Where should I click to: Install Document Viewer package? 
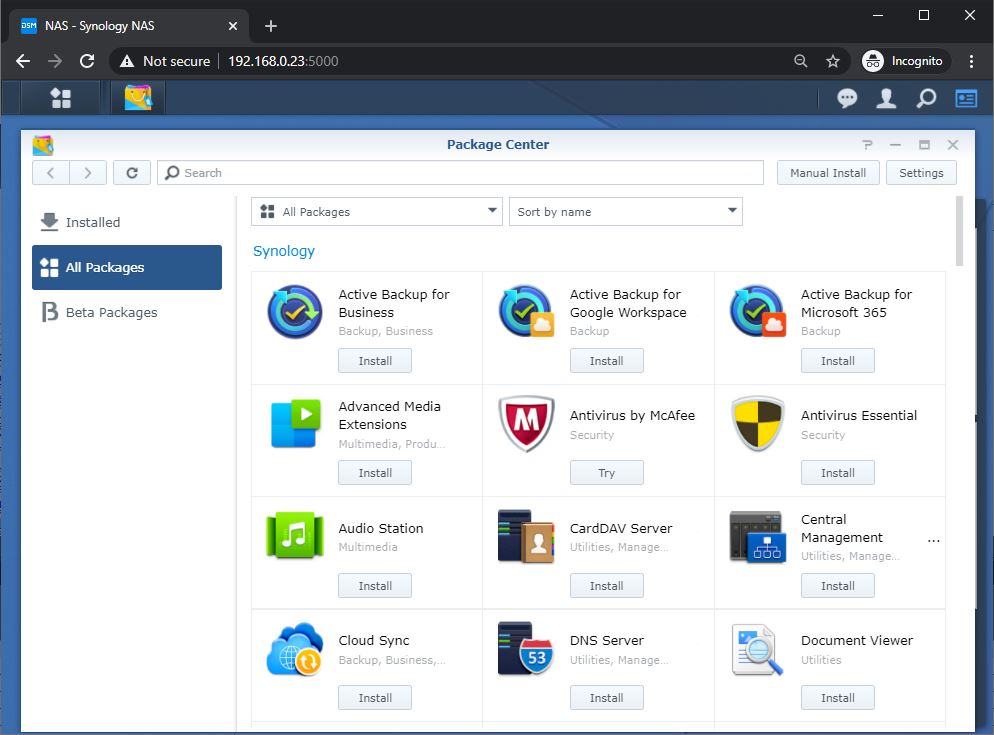(837, 698)
